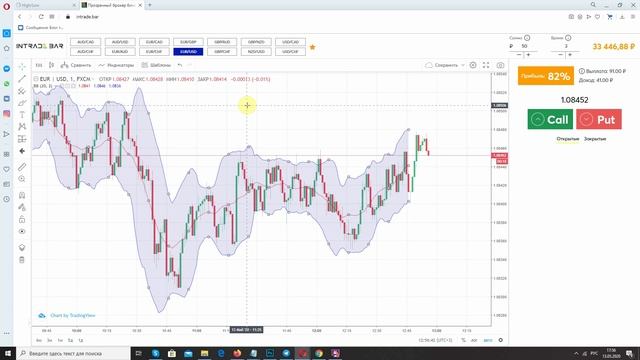
Task: Switch to the first browser tab
Action: pyautogui.click(x=46, y=5)
